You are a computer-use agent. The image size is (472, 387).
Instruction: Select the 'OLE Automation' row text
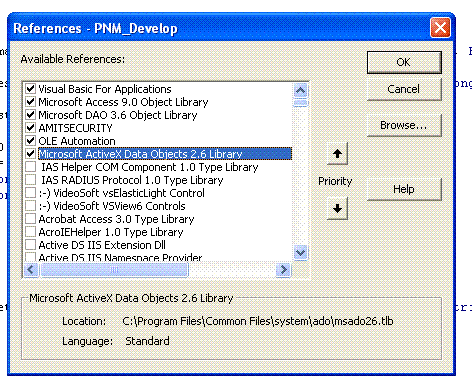(x=77, y=141)
